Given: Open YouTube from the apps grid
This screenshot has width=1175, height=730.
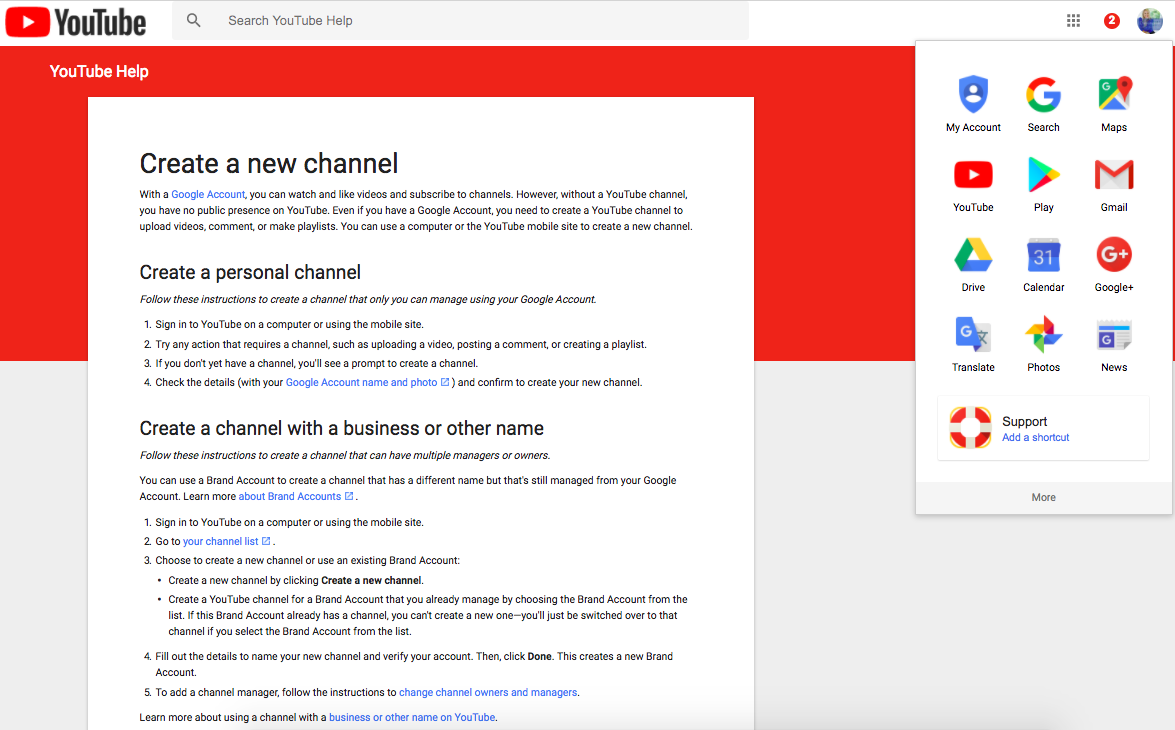Looking at the screenshot, I should (x=973, y=184).
